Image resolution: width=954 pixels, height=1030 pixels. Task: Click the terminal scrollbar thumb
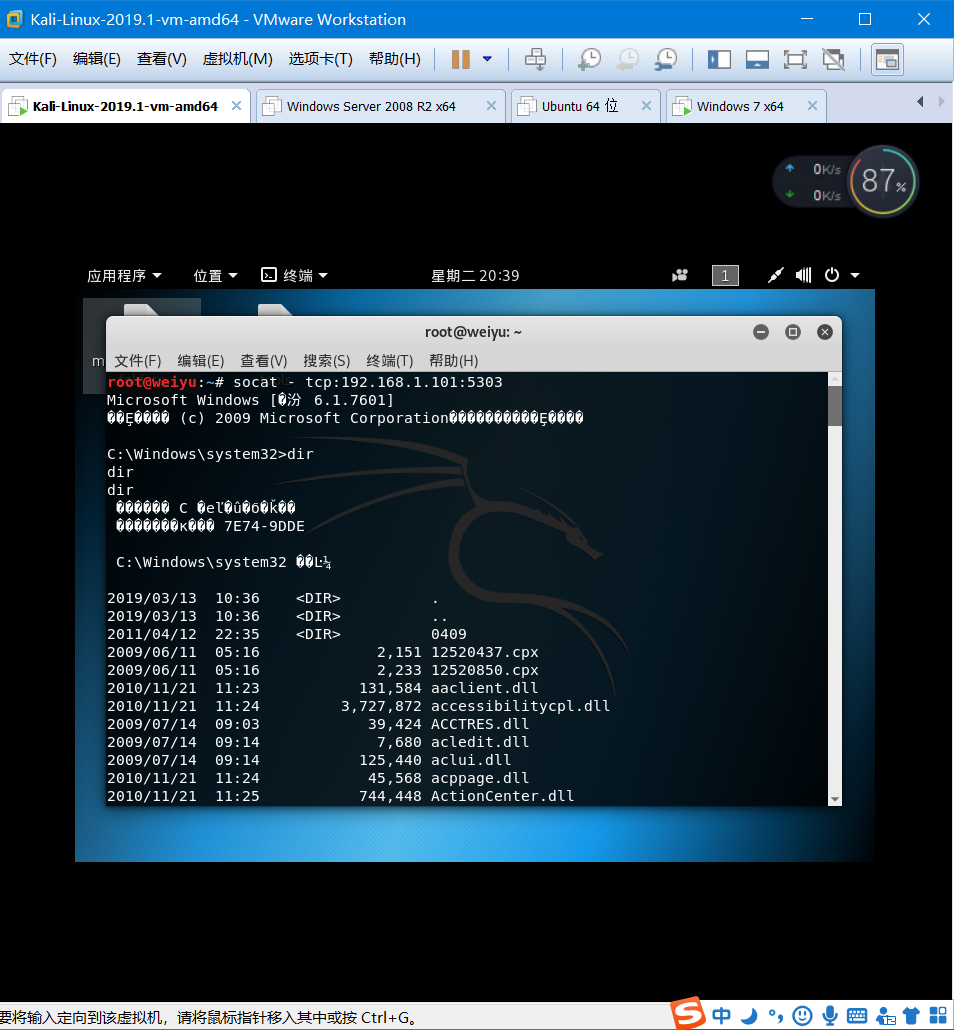[x=835, y=406]
